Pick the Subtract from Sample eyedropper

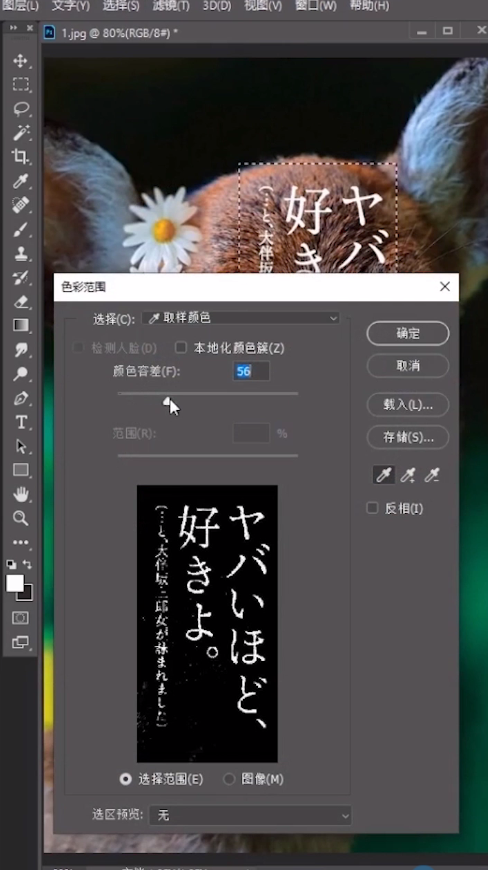[432, 475]
